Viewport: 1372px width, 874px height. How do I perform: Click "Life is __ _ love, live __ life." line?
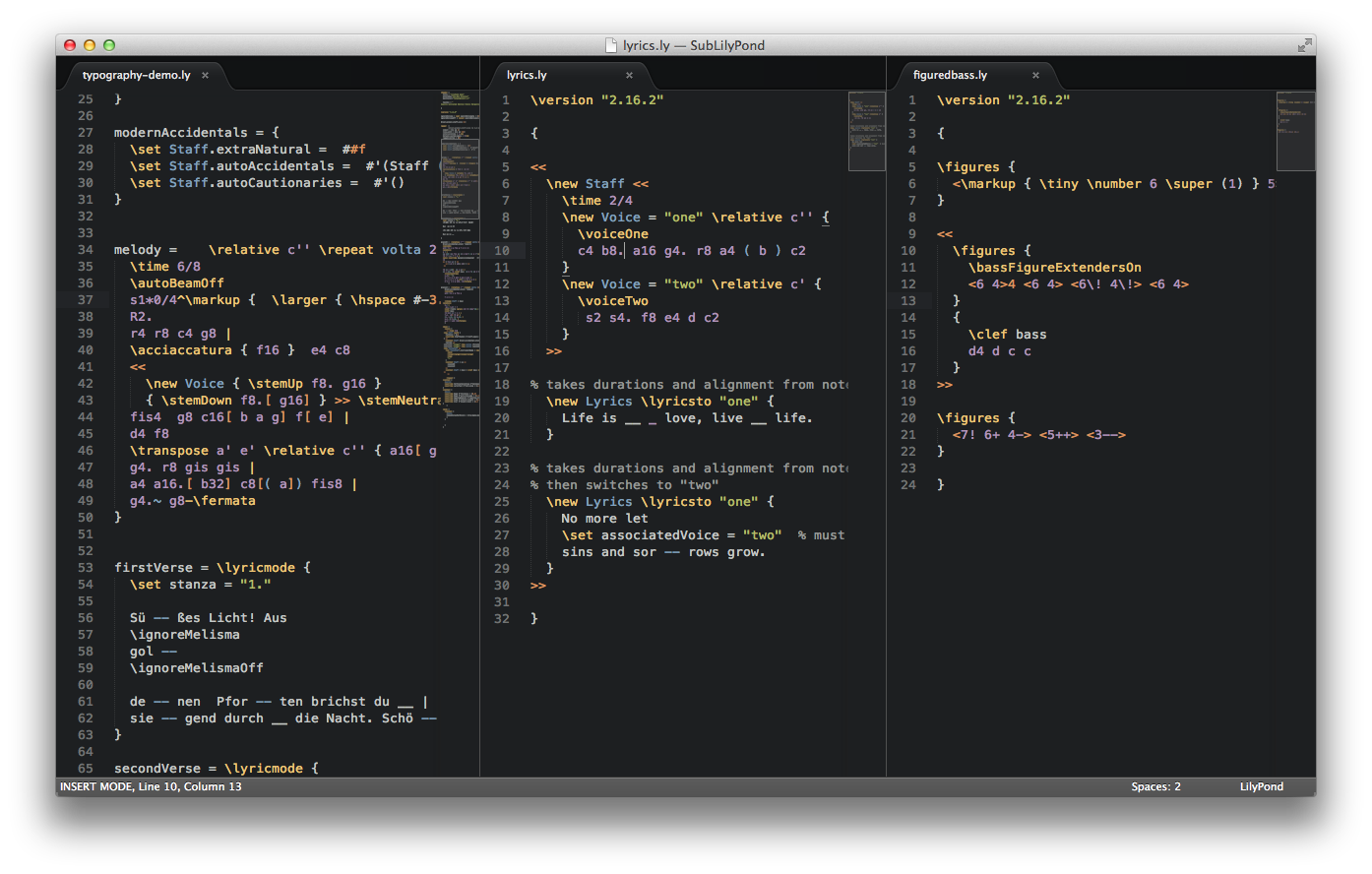pyautogui.click(x=687, y=418)
